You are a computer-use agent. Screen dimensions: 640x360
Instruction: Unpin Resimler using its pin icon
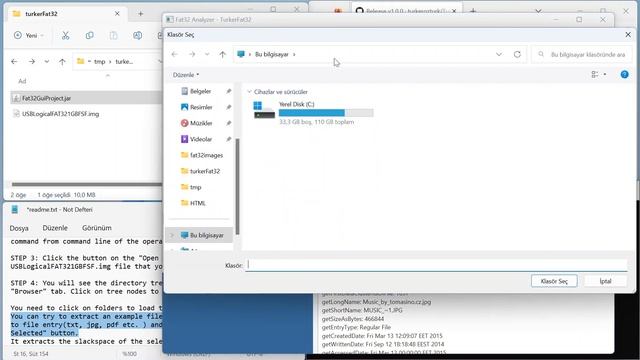pos(229,107)
